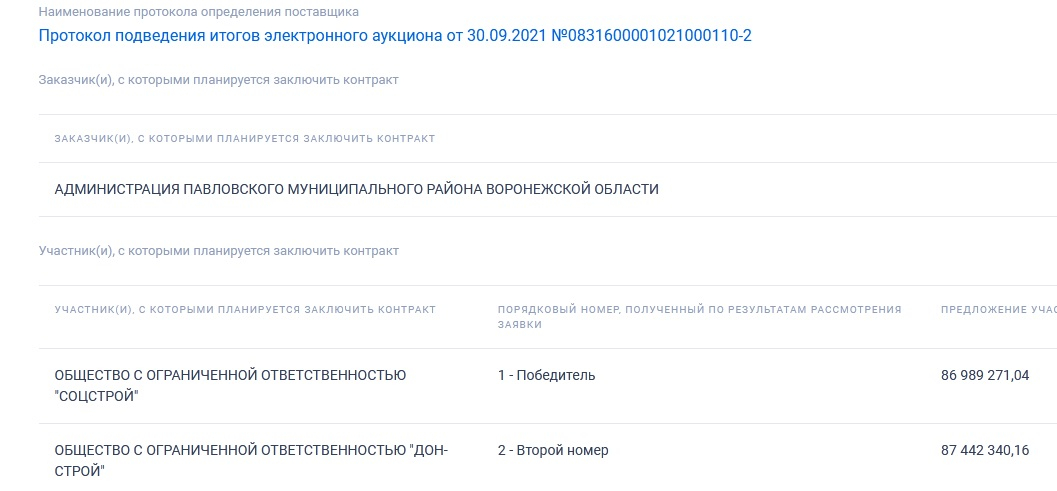Click the 2 - Второй номер cell

[553, 450]
